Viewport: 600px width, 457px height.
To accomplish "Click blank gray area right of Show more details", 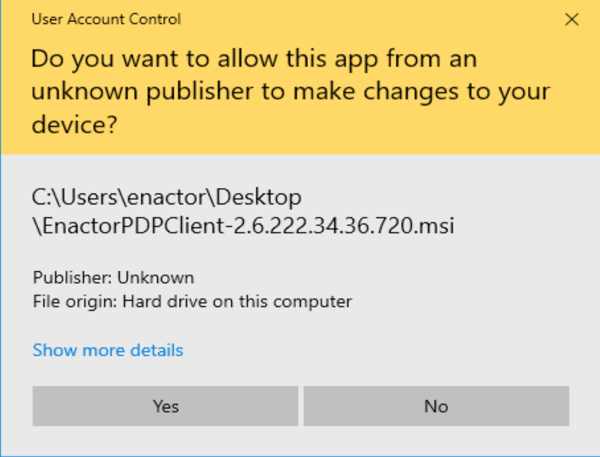I will point(400,350).
